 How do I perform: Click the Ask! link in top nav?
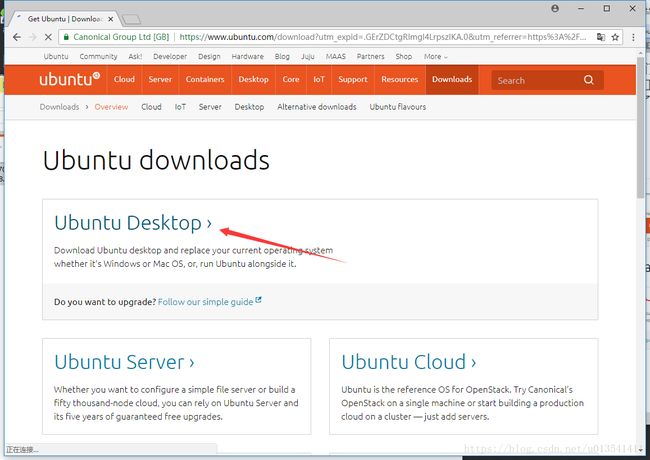tap(135, 56)
